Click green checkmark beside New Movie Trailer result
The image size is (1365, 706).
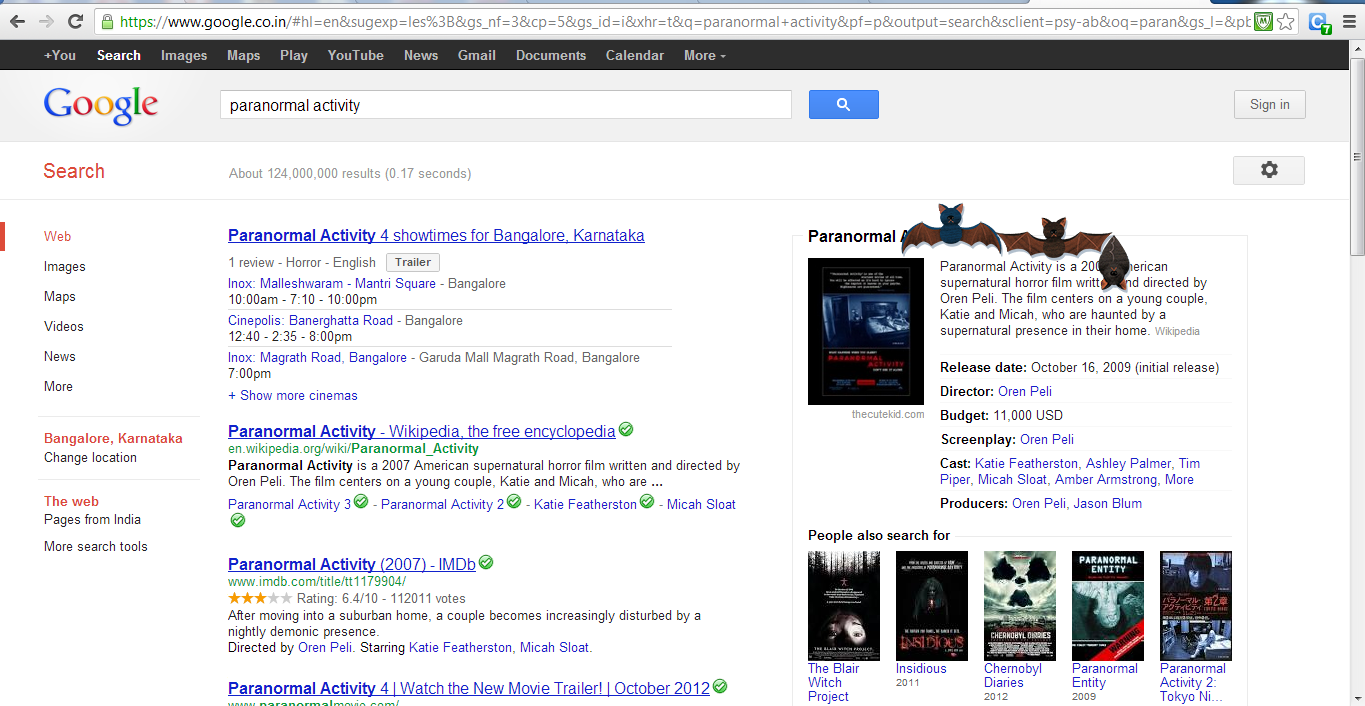coord(720,686)
